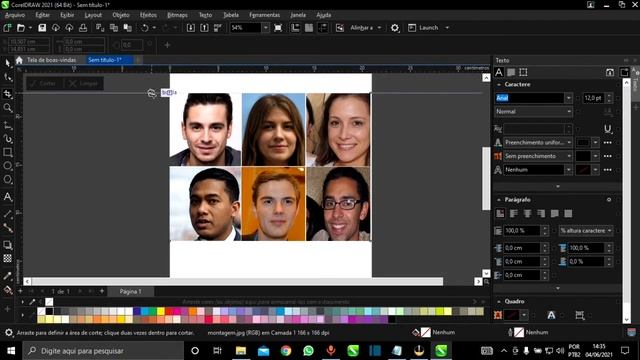Viewport: 640px width, 360px height.
Task: Click the Cortar crop confirm button
Action: click(42, 83)
